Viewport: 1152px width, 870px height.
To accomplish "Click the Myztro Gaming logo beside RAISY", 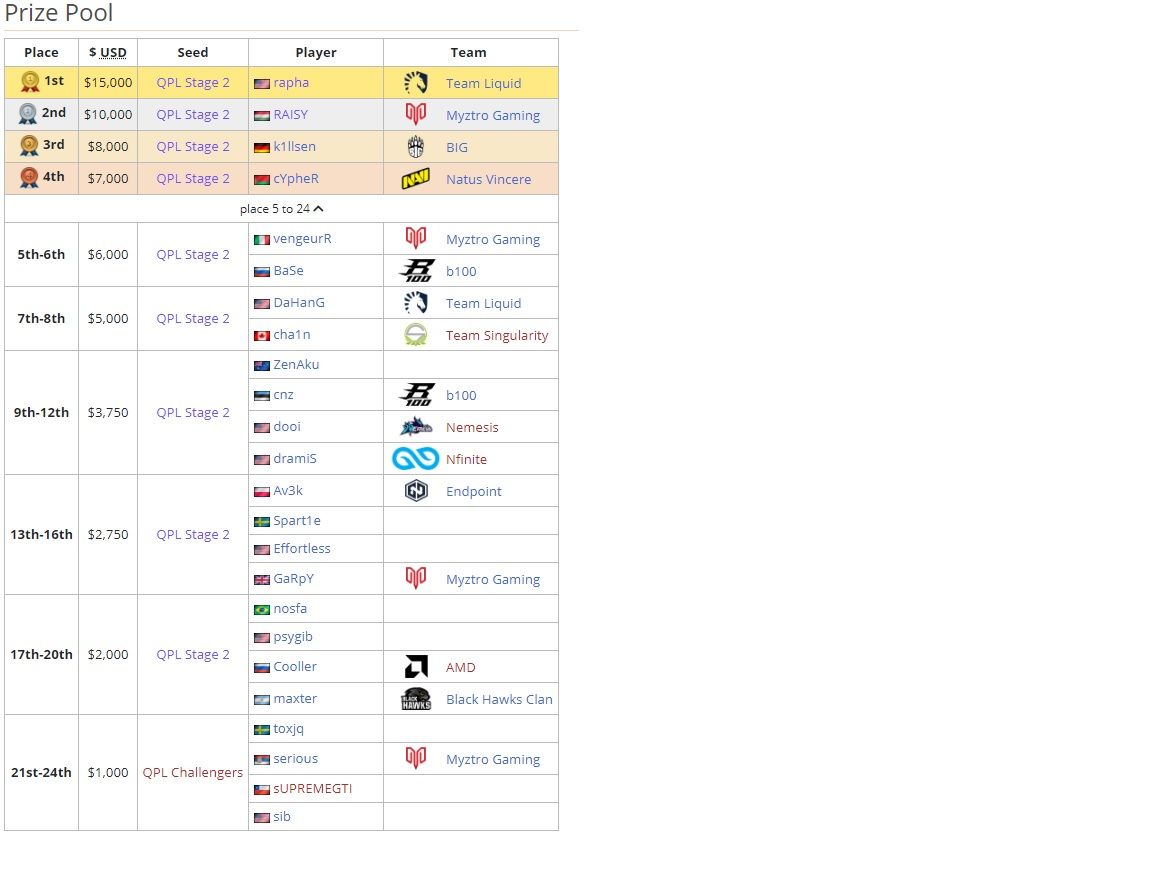I will point(415,114).
